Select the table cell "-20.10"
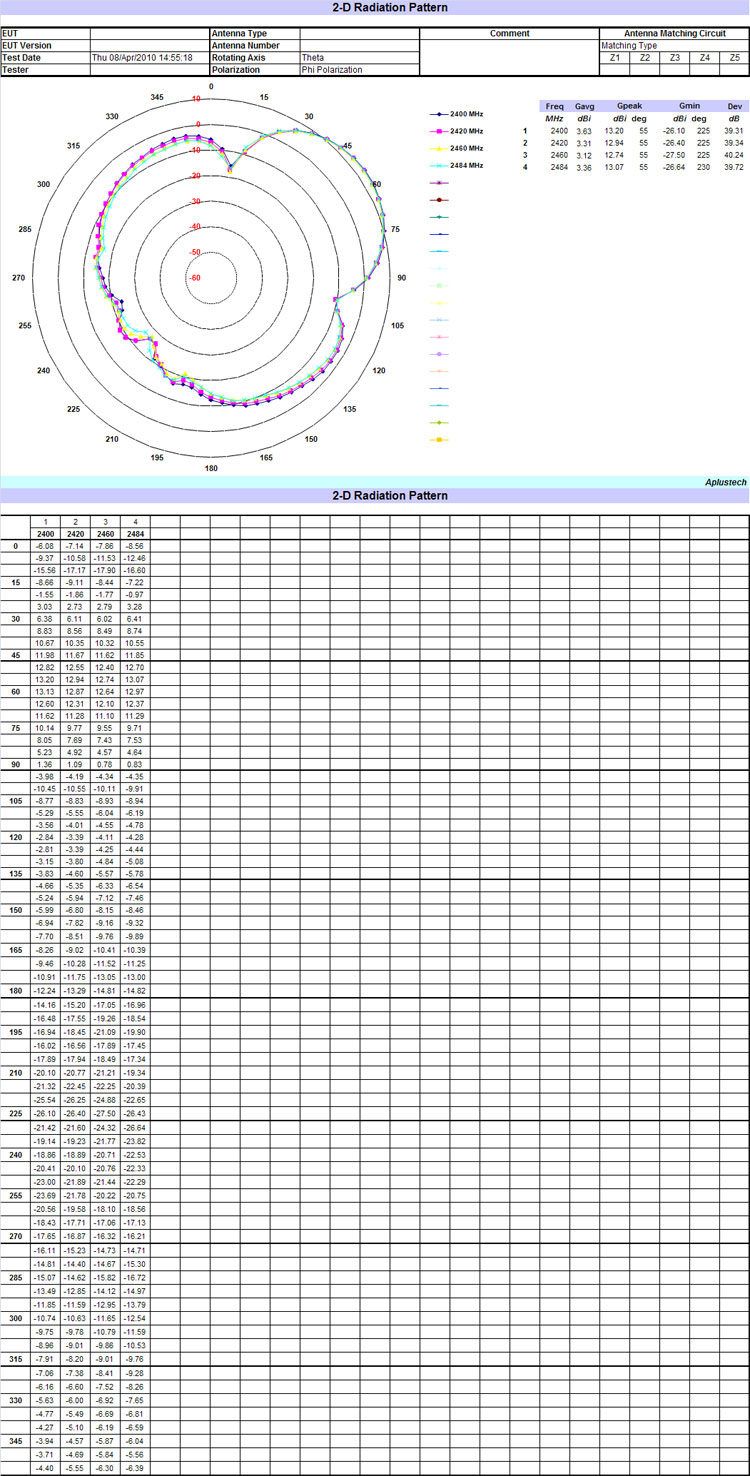This screenshot has height=1476, width=750. 45,1072
